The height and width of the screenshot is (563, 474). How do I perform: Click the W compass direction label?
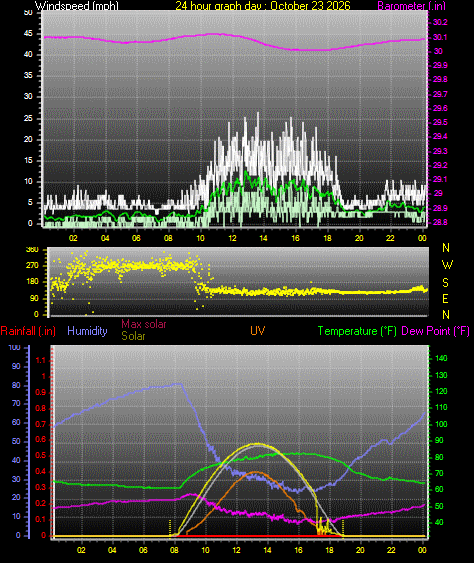pyautogui.click(x=447, y=265)
